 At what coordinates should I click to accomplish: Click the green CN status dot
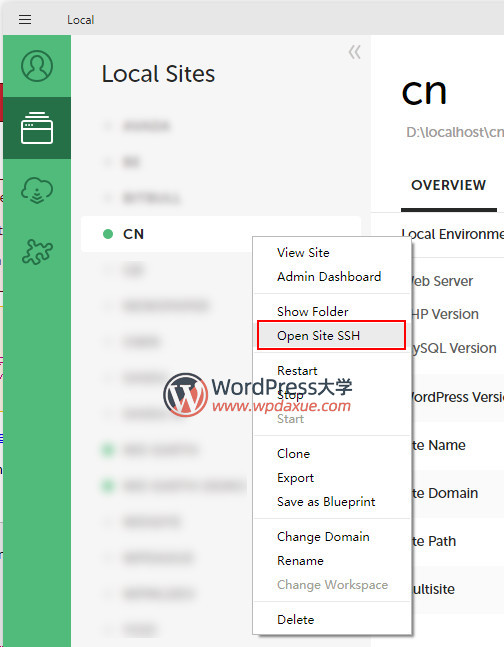[108, 234]
